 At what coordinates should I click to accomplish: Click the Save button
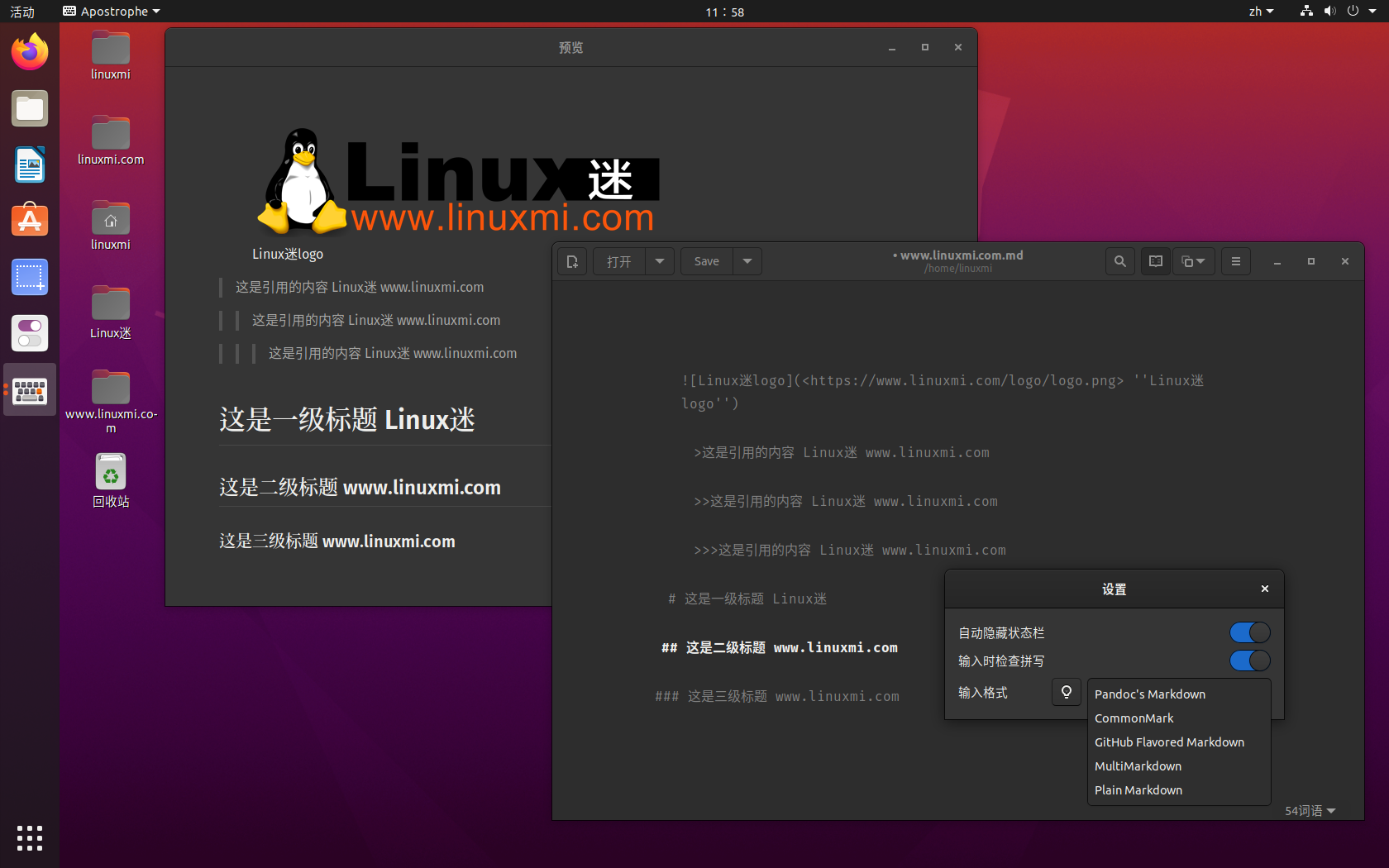(707, 261)
